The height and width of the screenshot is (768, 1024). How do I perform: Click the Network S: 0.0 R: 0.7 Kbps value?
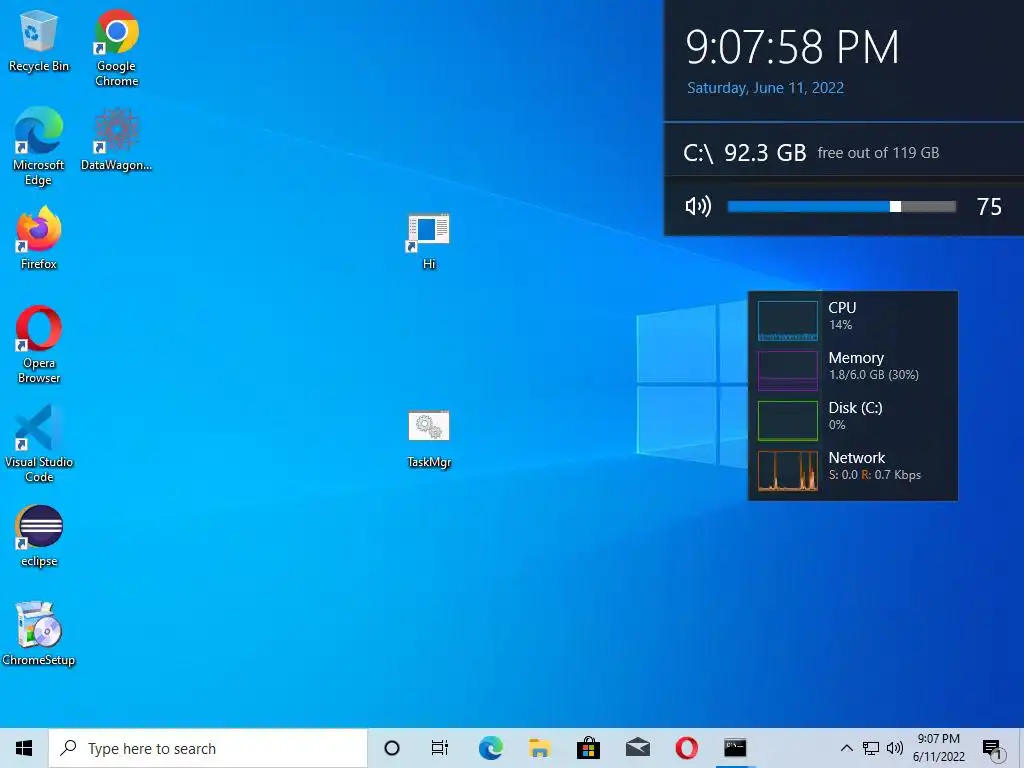874,475
